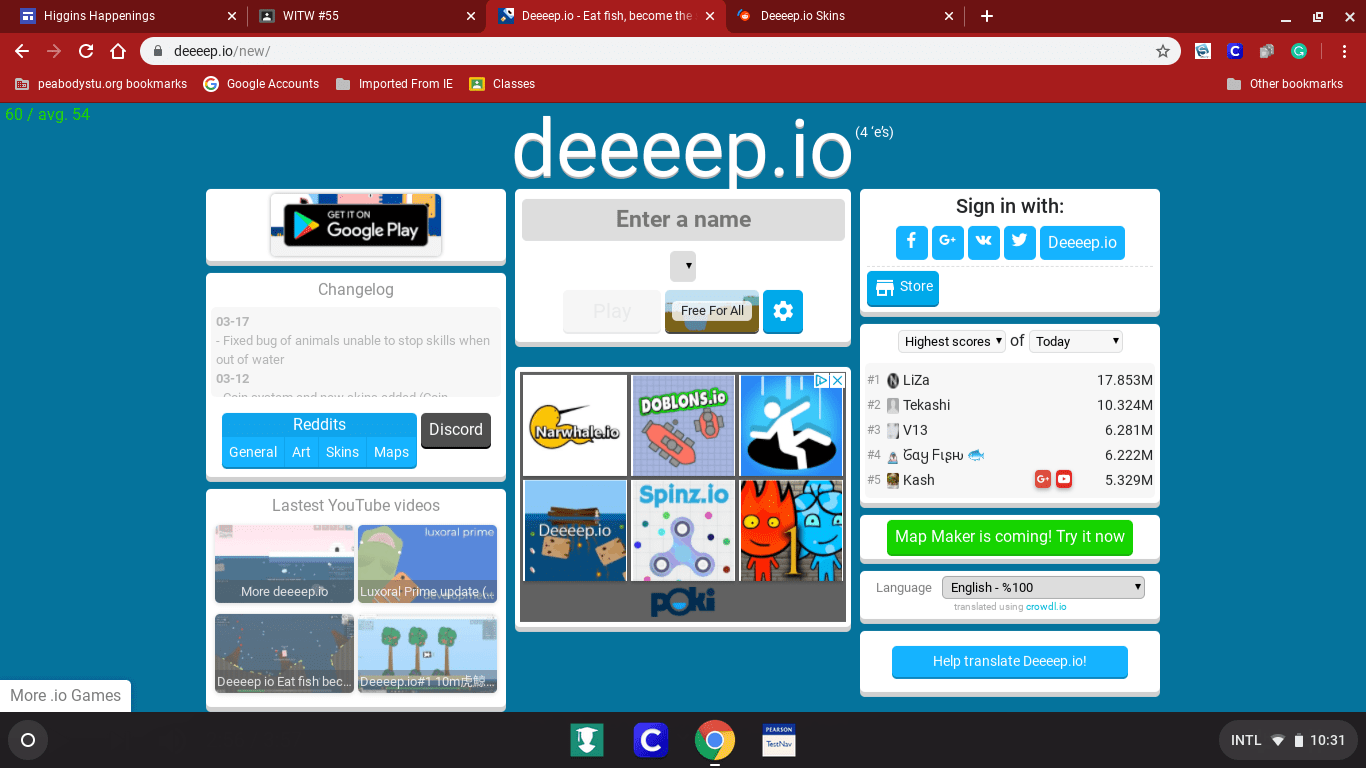This screenshot has height=768, width=1366.
Task: Expand the Highest scores dropdown
Action: (x=951, y=341)
